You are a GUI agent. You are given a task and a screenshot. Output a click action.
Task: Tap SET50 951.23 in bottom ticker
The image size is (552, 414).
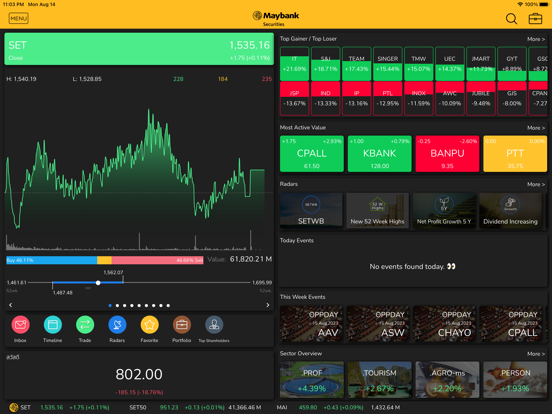(154, 407)
